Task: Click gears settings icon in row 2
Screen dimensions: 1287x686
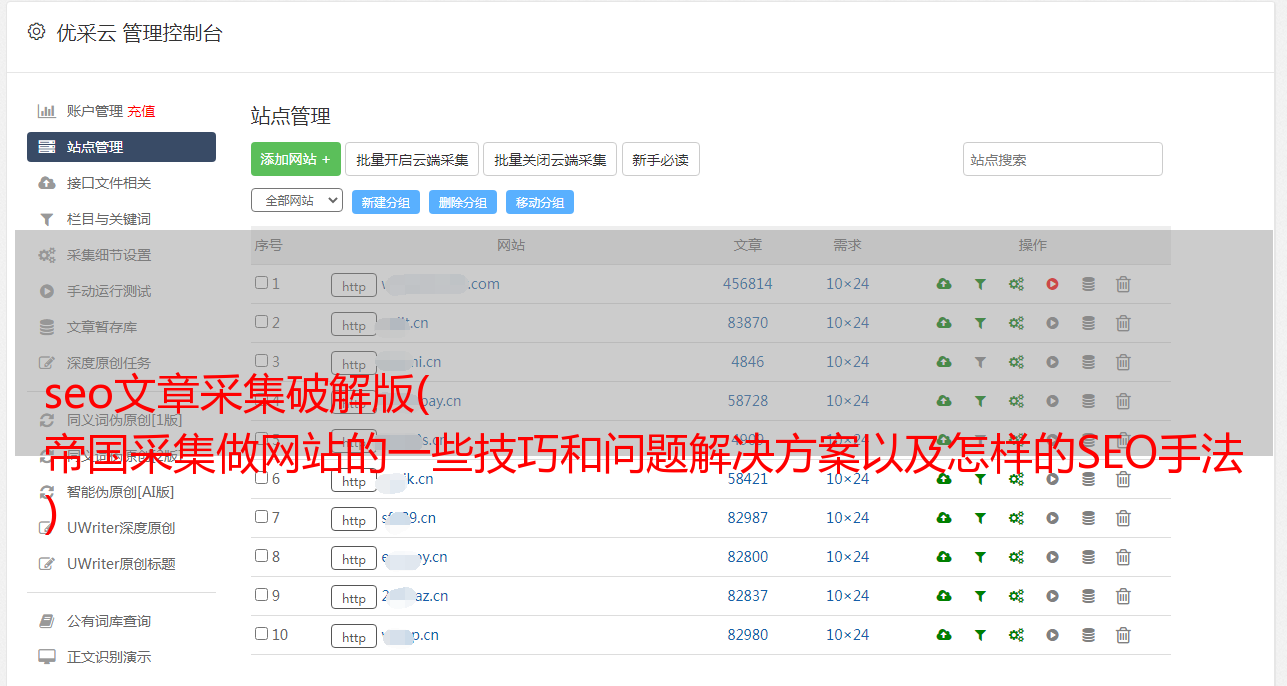Action: pyautogui.click(x=1016, y=323)
